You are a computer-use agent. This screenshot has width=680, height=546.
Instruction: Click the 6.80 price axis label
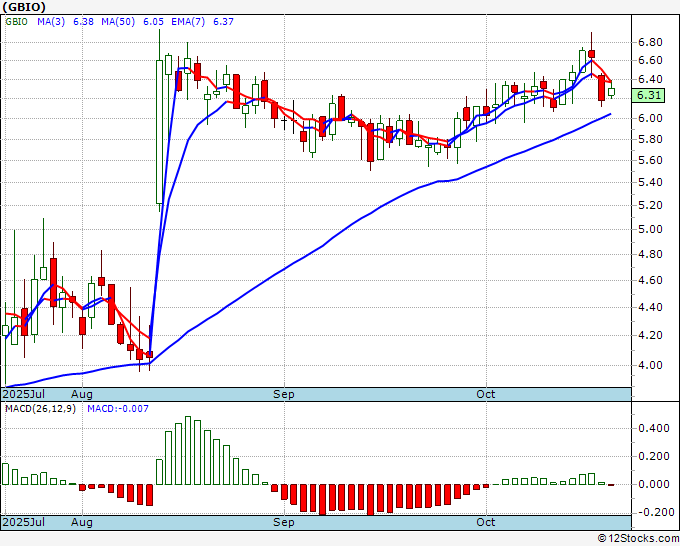650,43
